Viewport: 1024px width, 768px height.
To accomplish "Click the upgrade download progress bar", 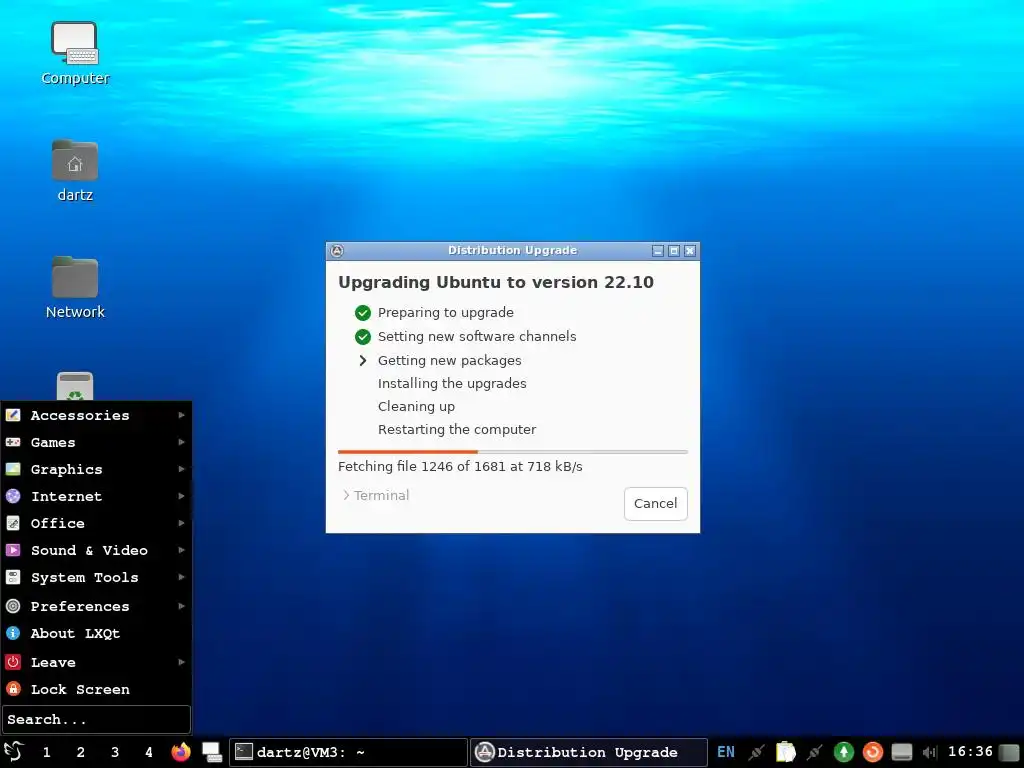I will (x=513, y=452).
